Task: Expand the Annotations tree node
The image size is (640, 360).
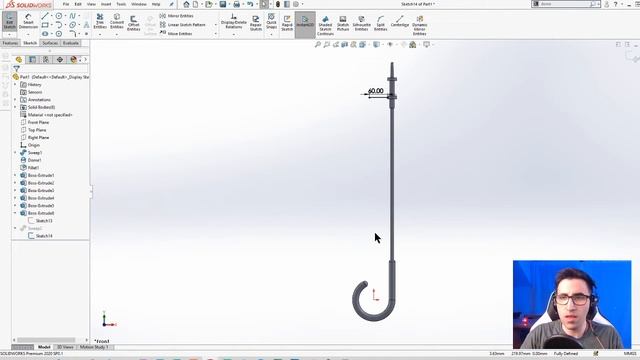Action: tap(16, 100)
